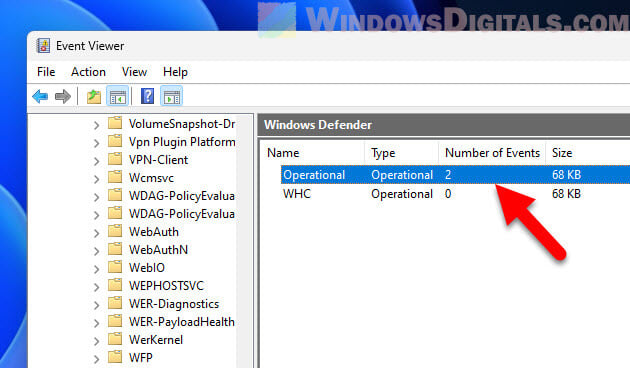This screenshot has width=630, height=368.
Task: Select the VolumeSnapshot-Dr tree label
Action: (182, 124)
